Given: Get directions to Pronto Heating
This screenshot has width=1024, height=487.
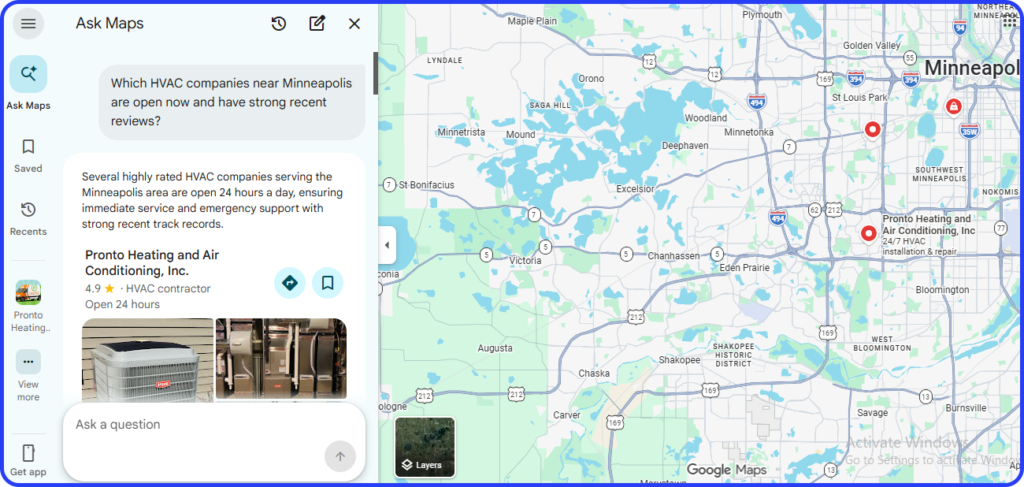Looking at the screenshot, I should point(289,283).
